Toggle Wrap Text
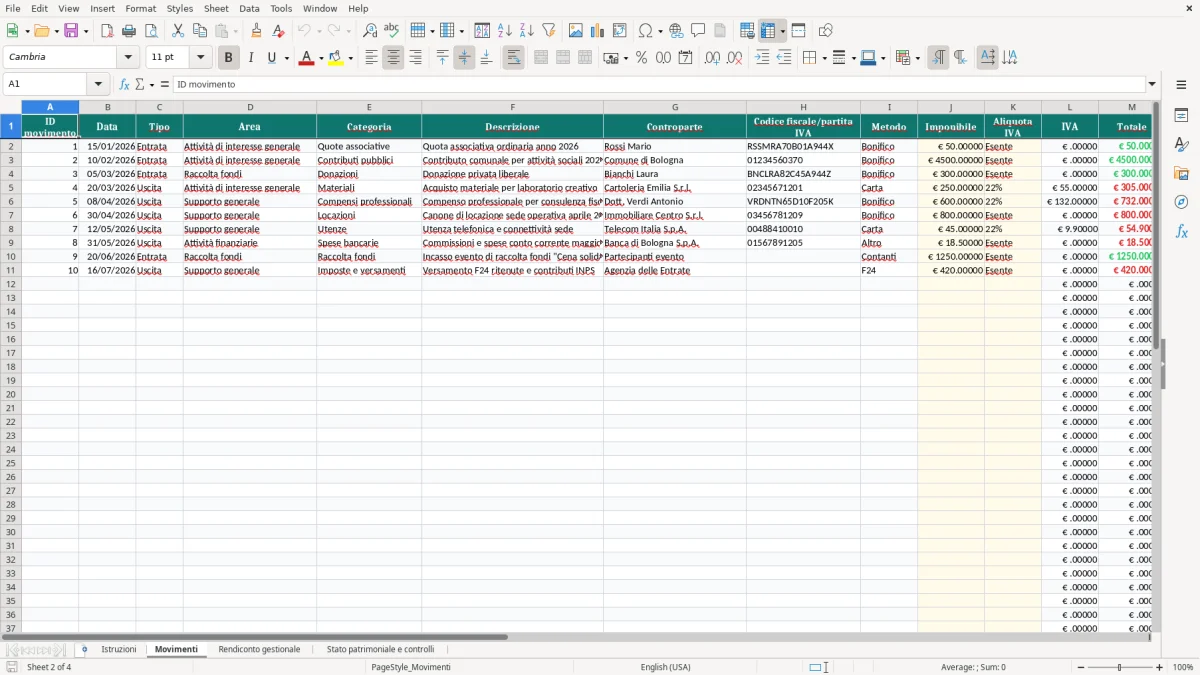 (x=513, y=58)
